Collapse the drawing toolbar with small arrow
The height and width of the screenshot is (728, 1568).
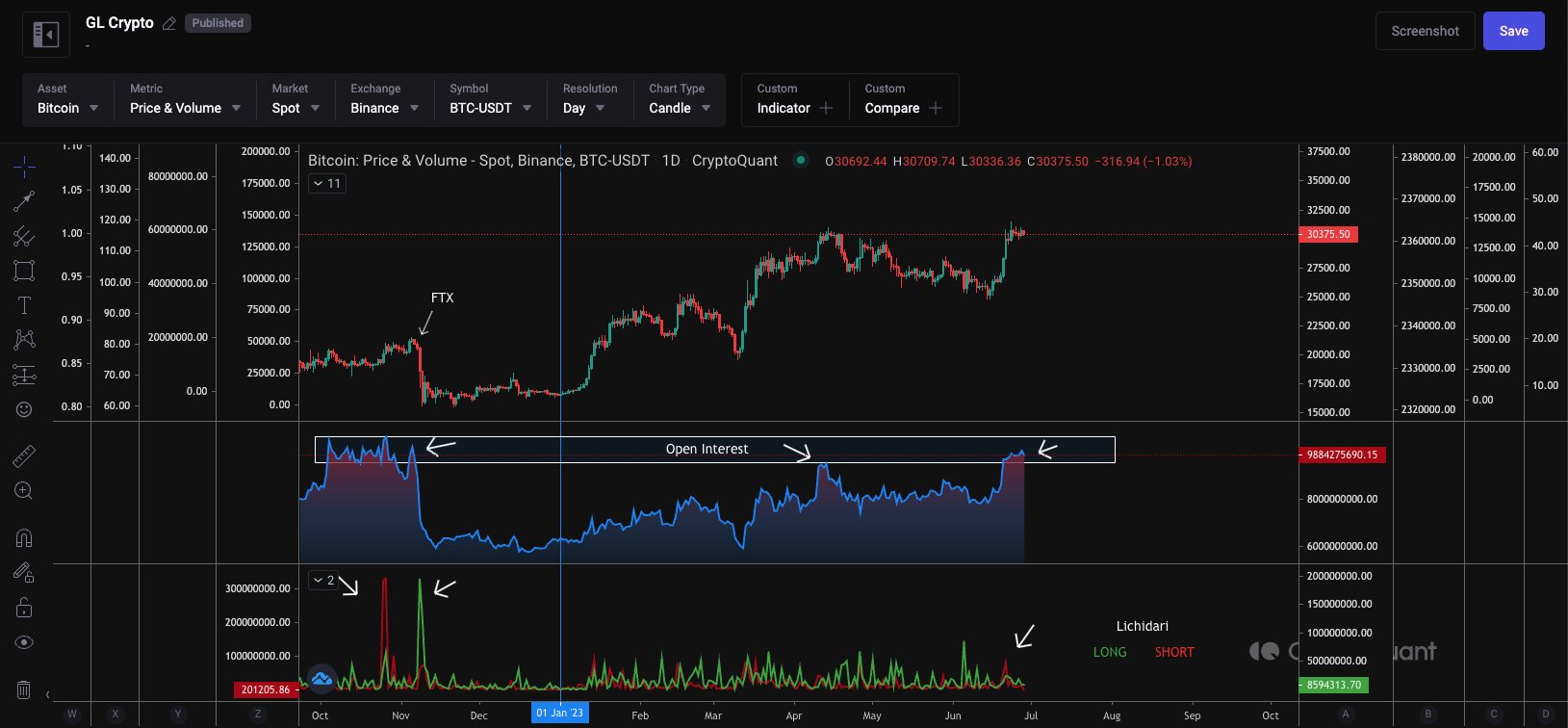point(47,694)
